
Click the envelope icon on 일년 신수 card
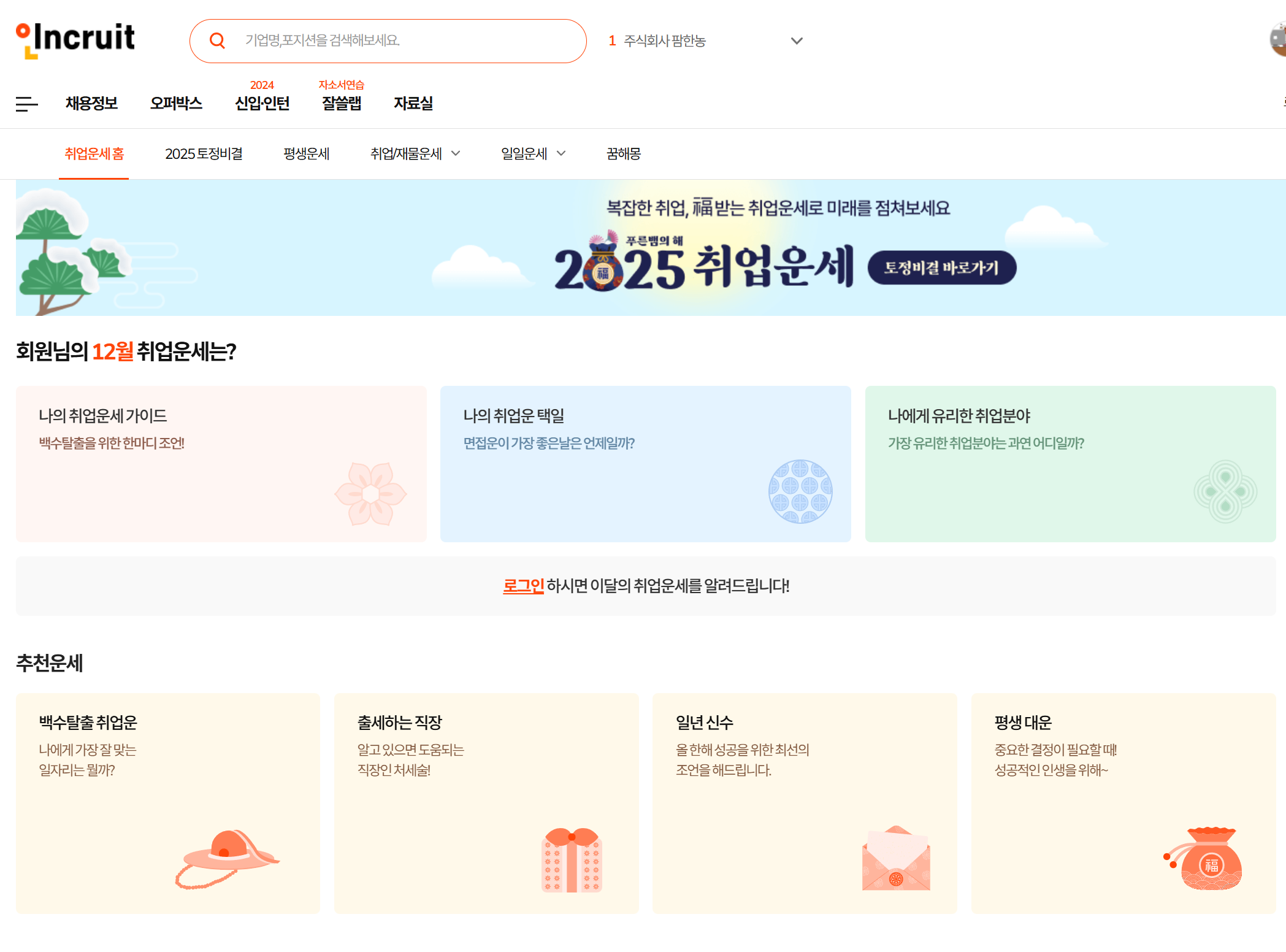pyautogui.click(x=896, y=859)
